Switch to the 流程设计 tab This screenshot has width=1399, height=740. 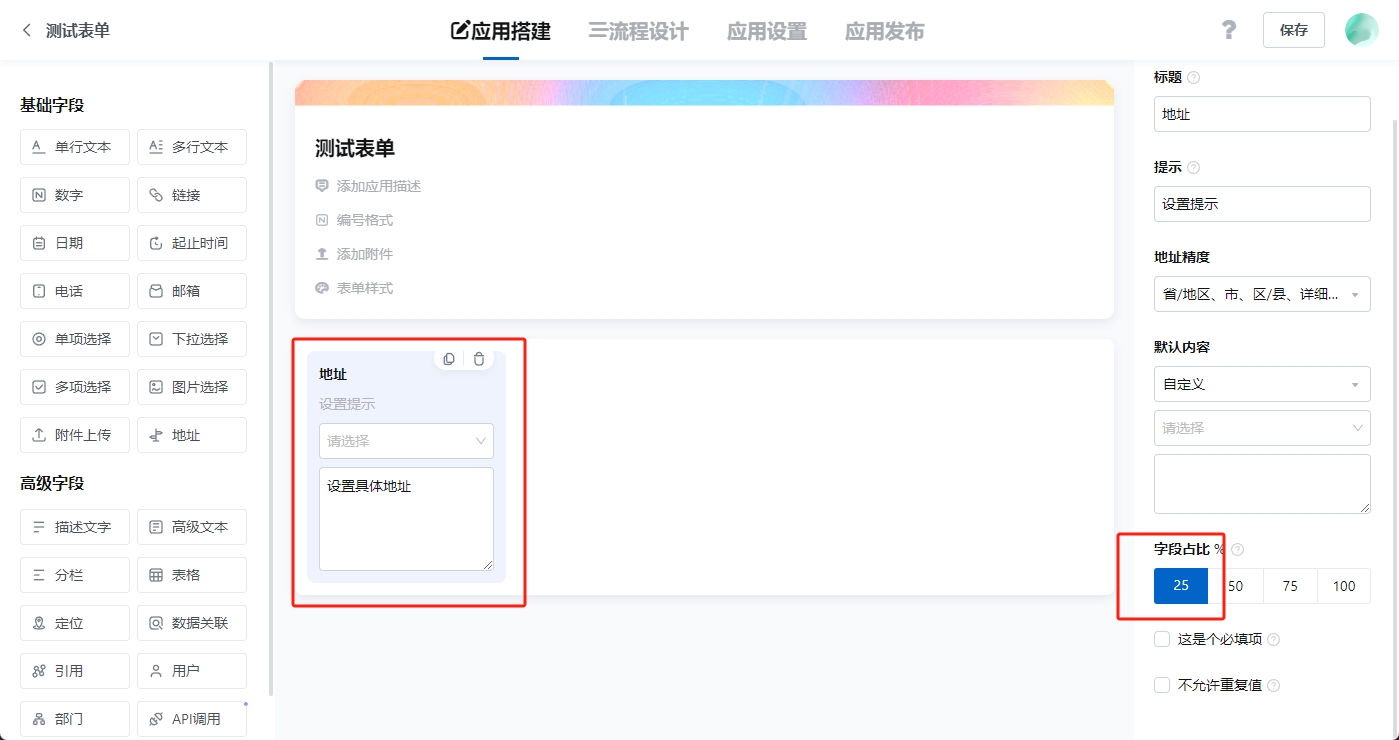point(638,31)
